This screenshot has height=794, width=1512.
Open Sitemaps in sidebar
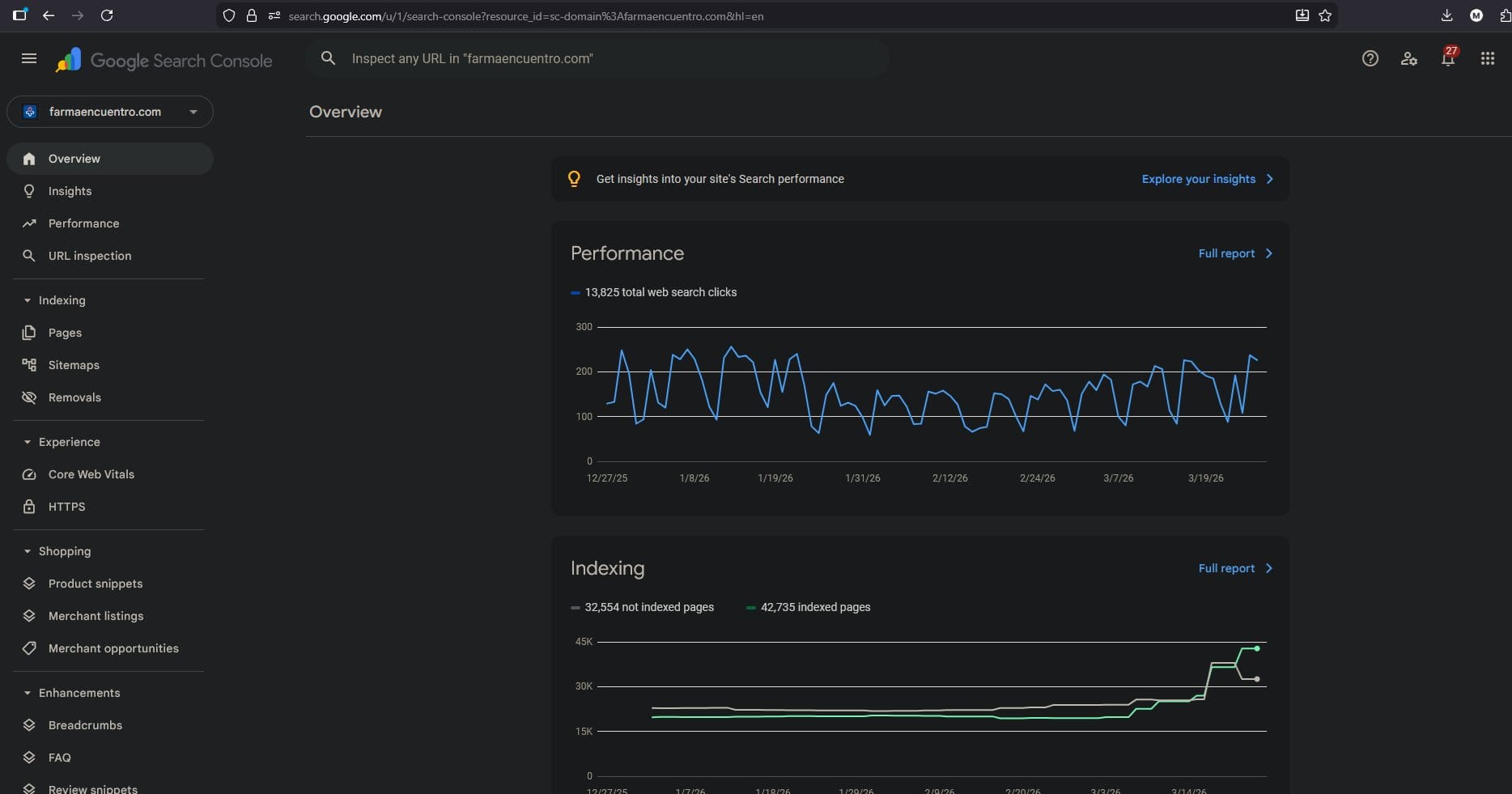coord(110,365)
